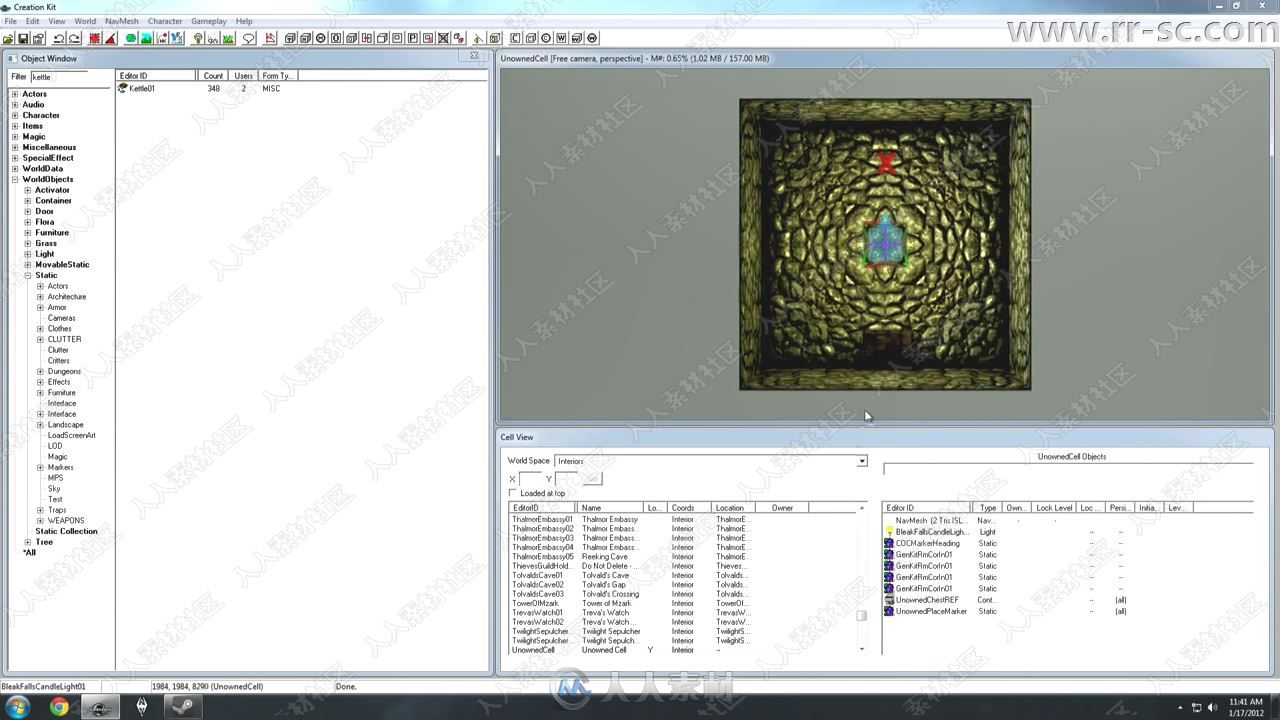Click the open folder Data toolbar icon
The width and height of the screenshot is (1280, 720).
click(x=9, y=38)
